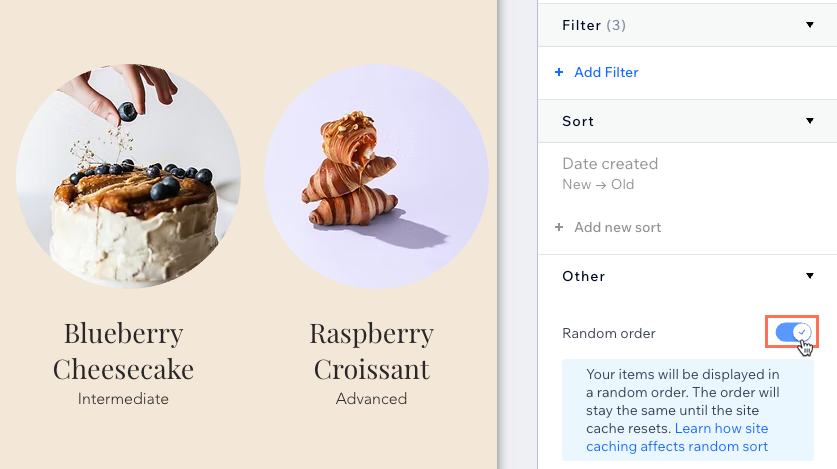This screenshot has width=837, height=469.
Task: Select the Advanced difficulty label
Action: 371,399
